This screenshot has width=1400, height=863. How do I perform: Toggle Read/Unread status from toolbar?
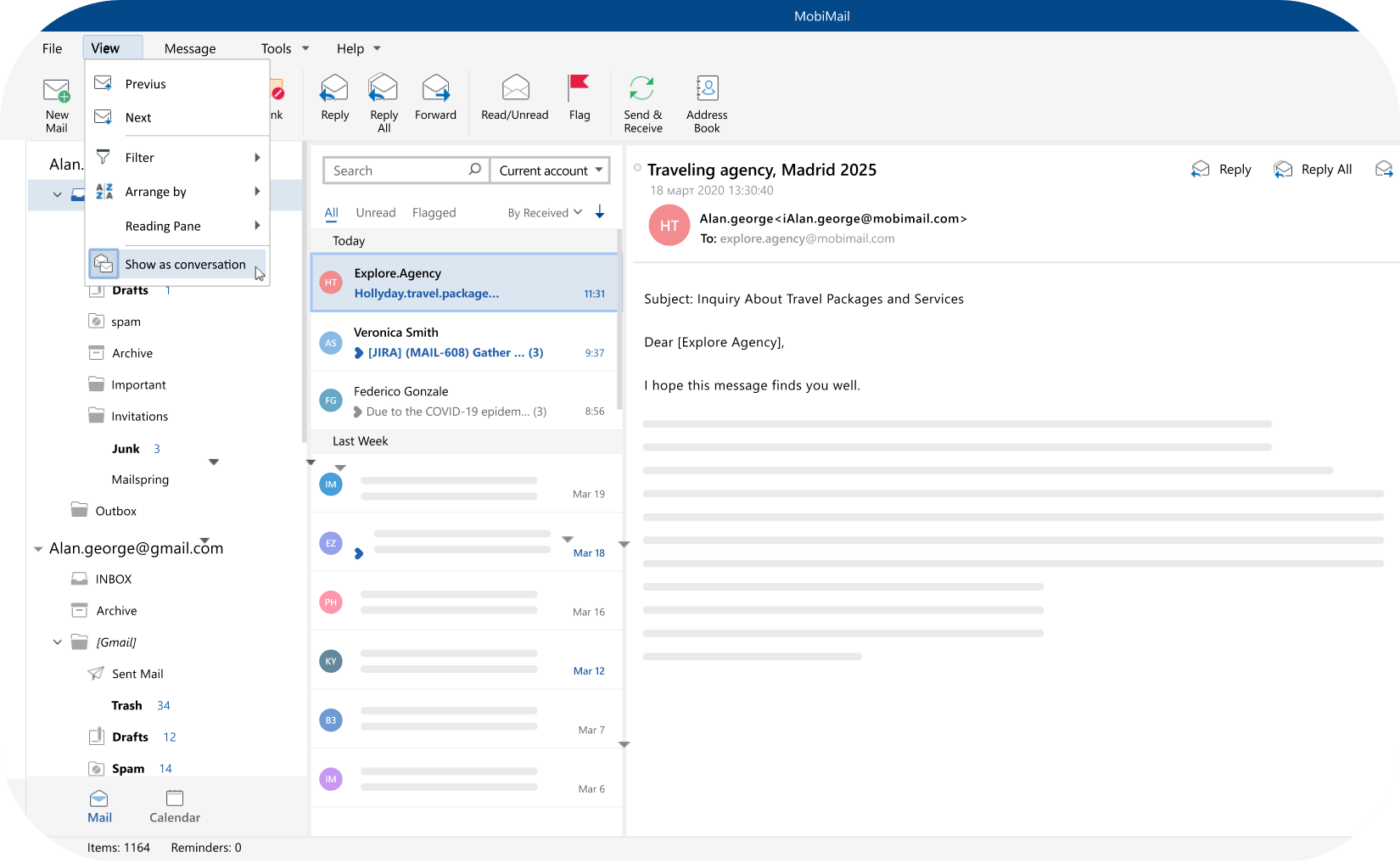click(x=514, y=98)
